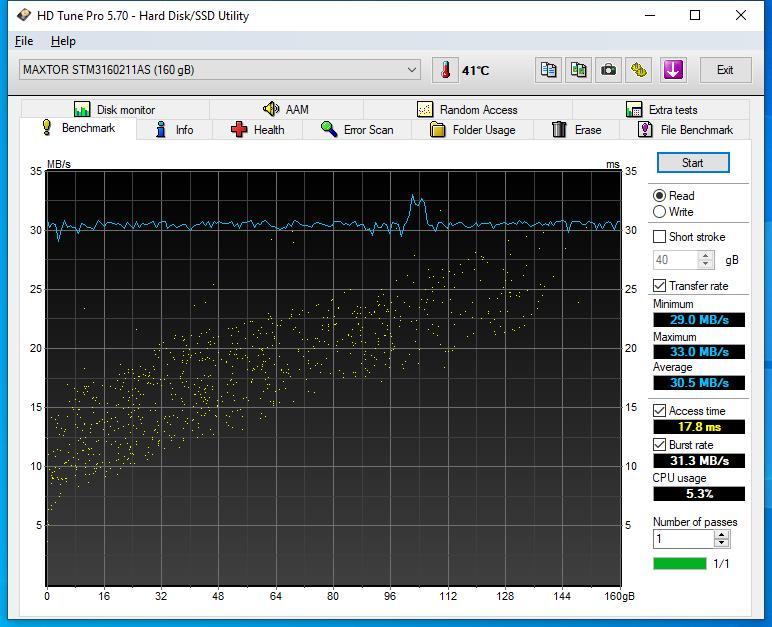Open the File menu
Viewport: 772px width, 627px height.
pyautogui.click(x=24, y=41)
